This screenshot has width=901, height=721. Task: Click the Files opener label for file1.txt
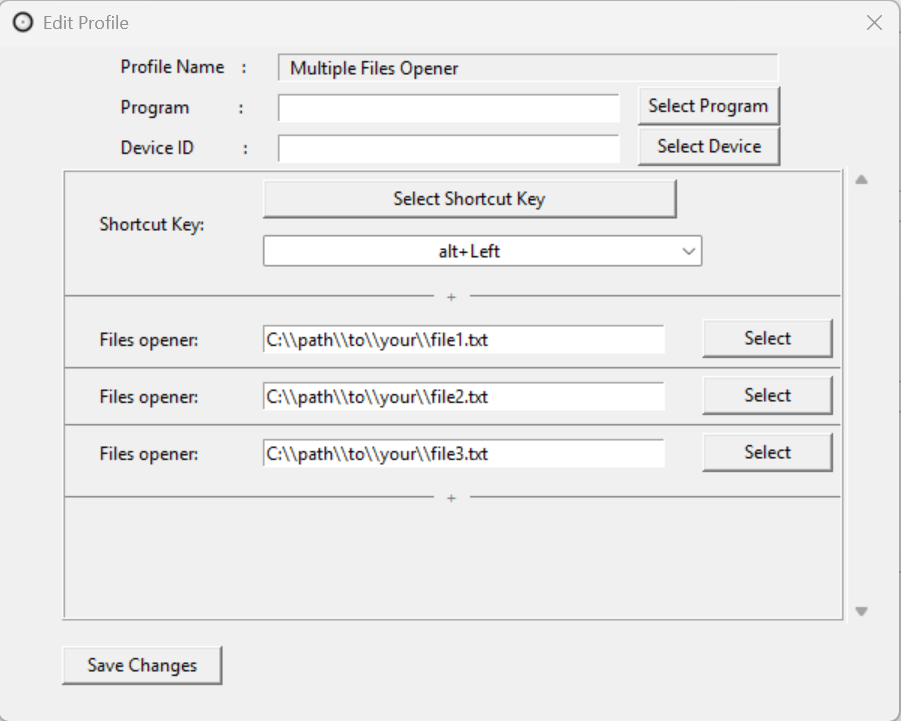tap(149, 340)
